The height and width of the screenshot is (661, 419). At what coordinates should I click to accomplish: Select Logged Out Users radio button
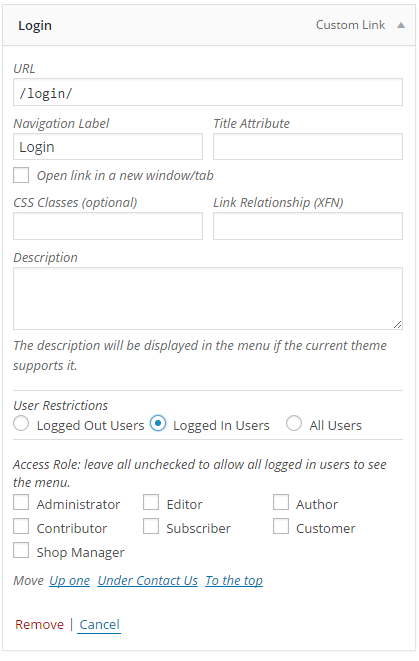(21, 423)
